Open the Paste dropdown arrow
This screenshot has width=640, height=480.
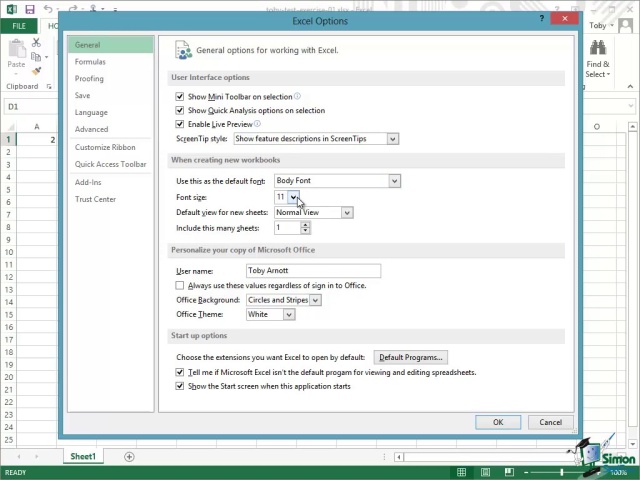pos(16,74)
